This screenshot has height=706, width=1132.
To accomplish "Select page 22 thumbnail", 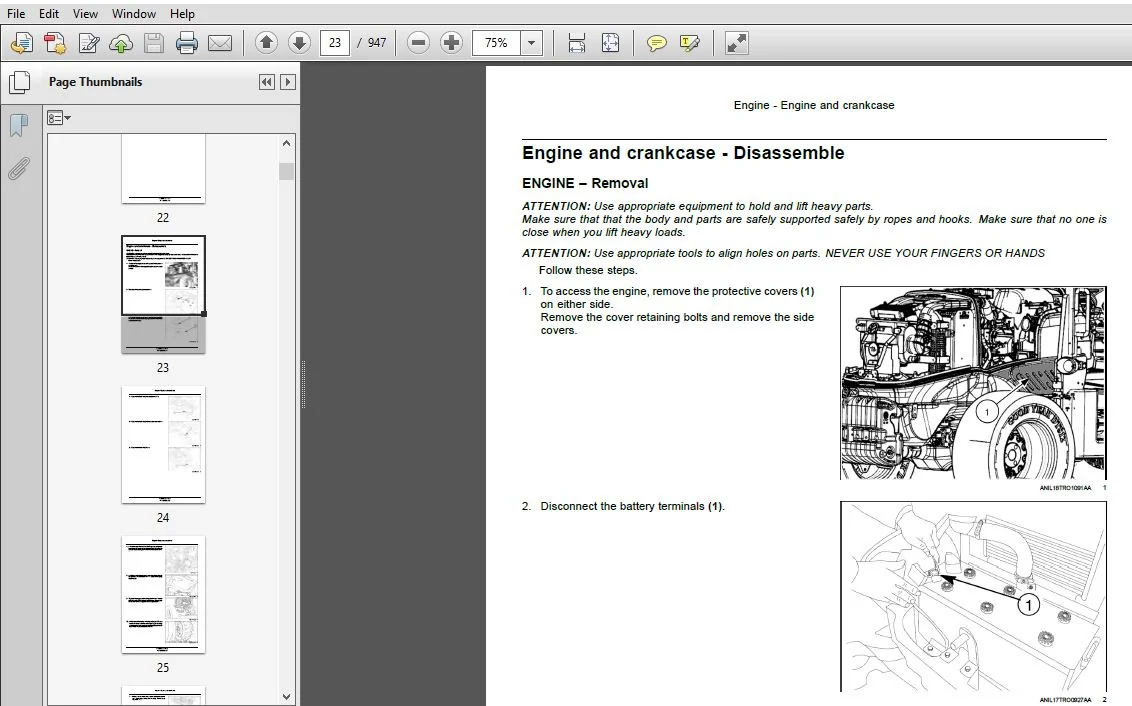I will [163, 169].
